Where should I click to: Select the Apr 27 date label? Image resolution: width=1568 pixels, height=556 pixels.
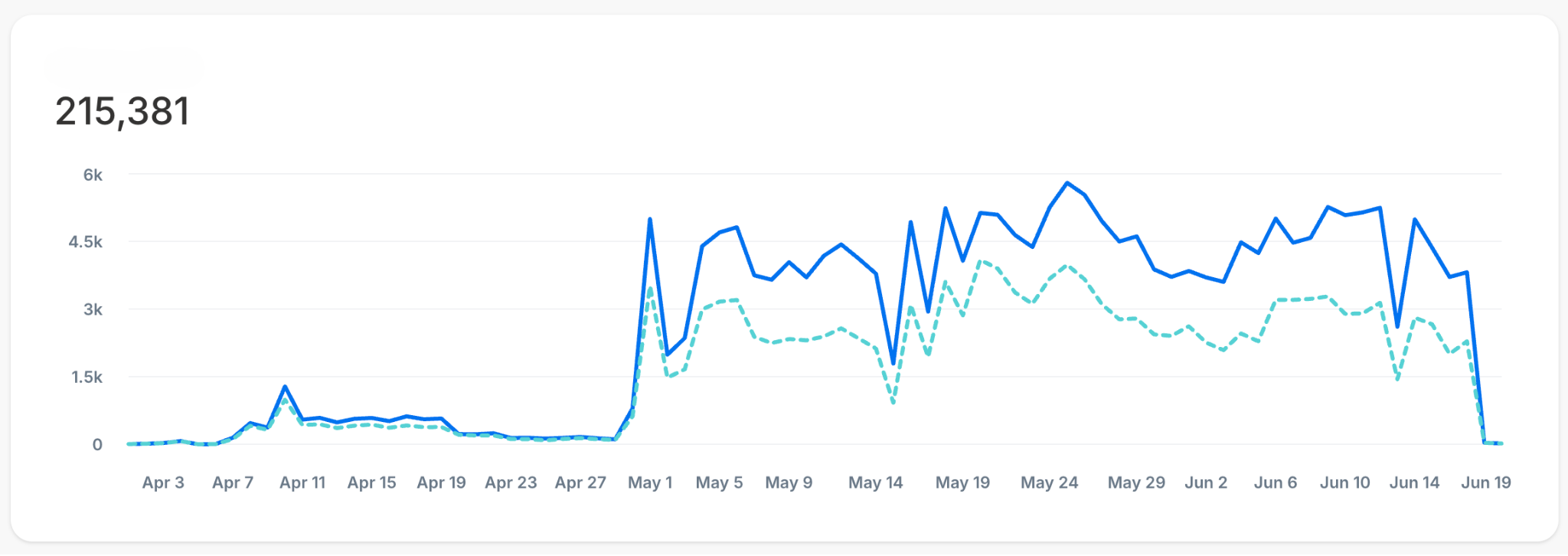(x=580, y=483)
